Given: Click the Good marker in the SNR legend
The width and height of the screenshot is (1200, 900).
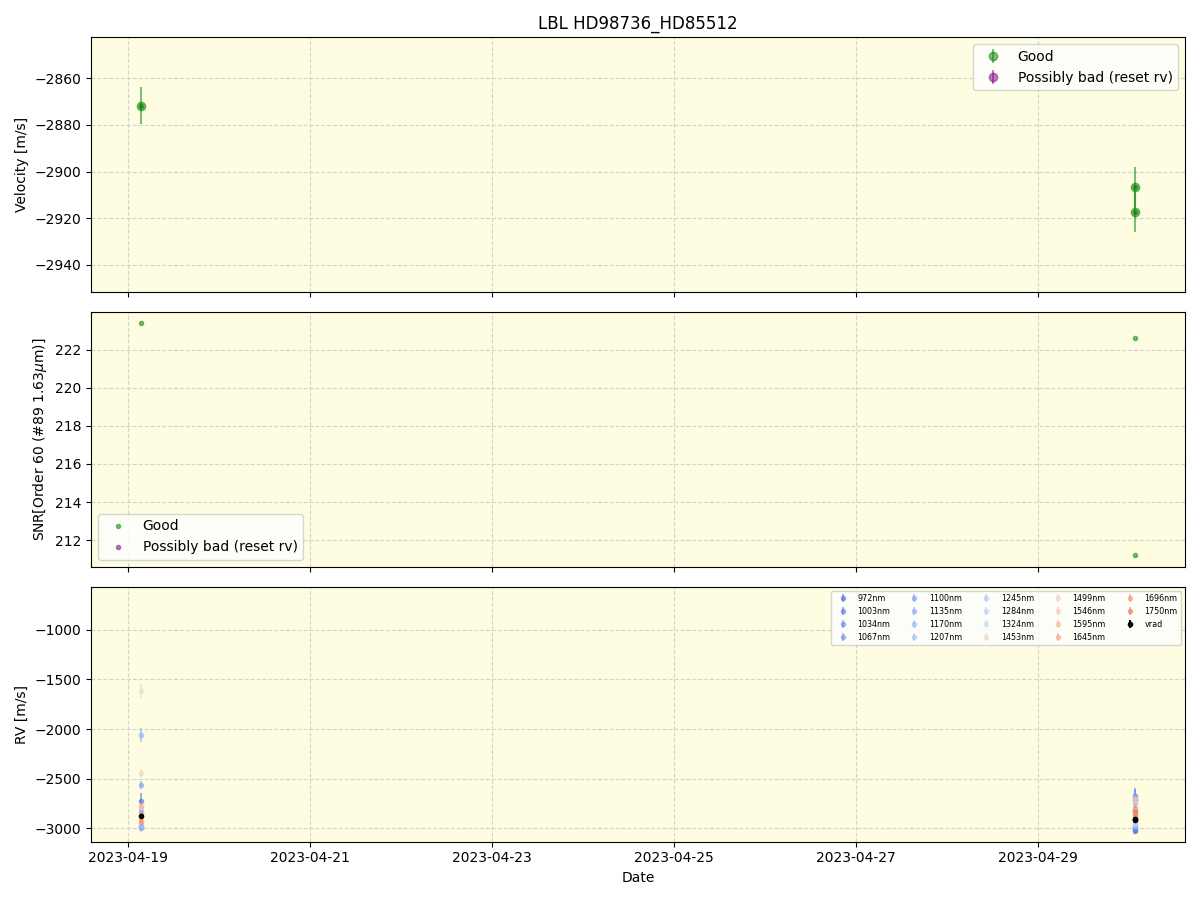Looking at the screenshot, I should (118, 525).
